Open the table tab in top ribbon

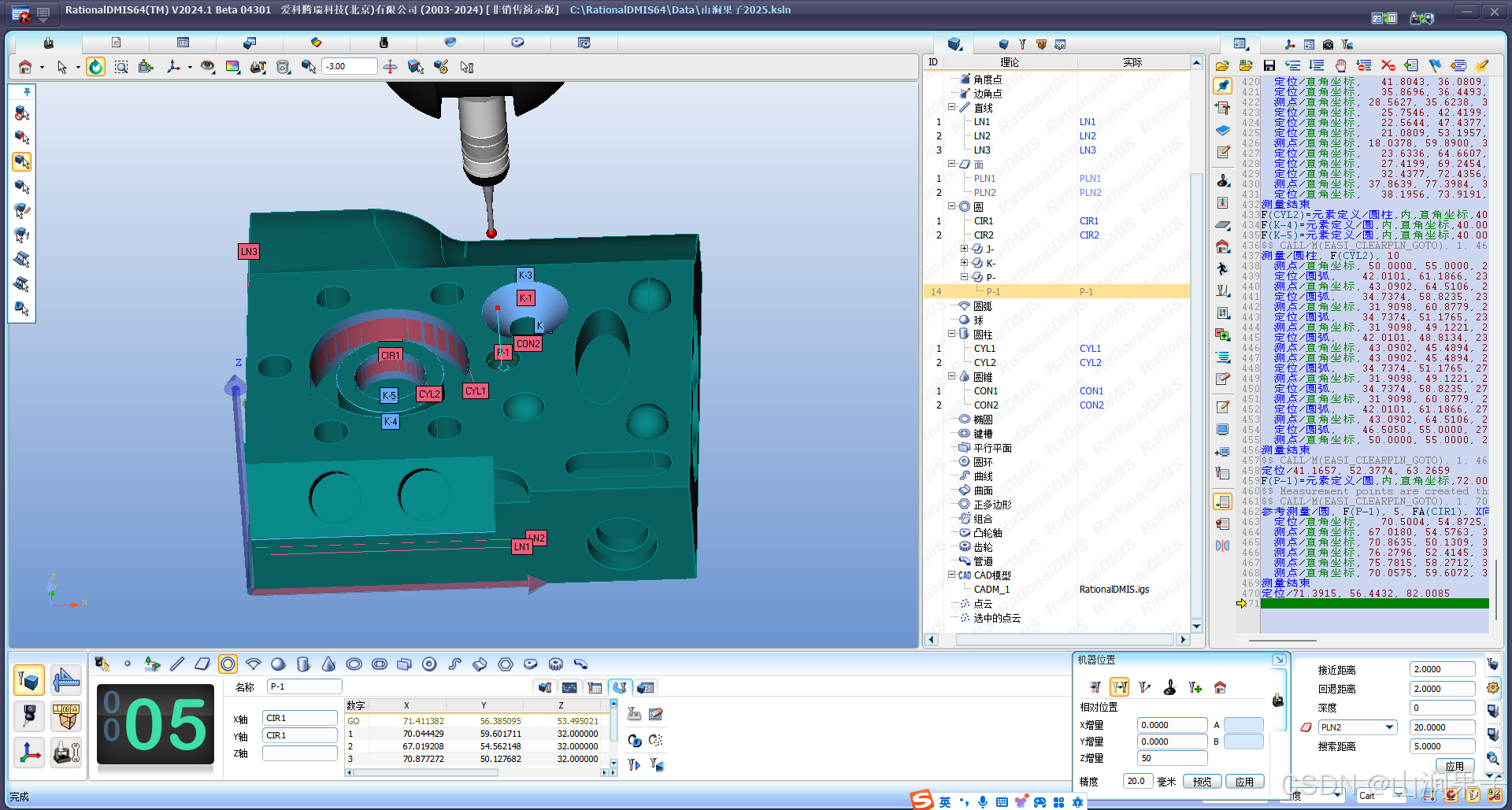(183, 43)
